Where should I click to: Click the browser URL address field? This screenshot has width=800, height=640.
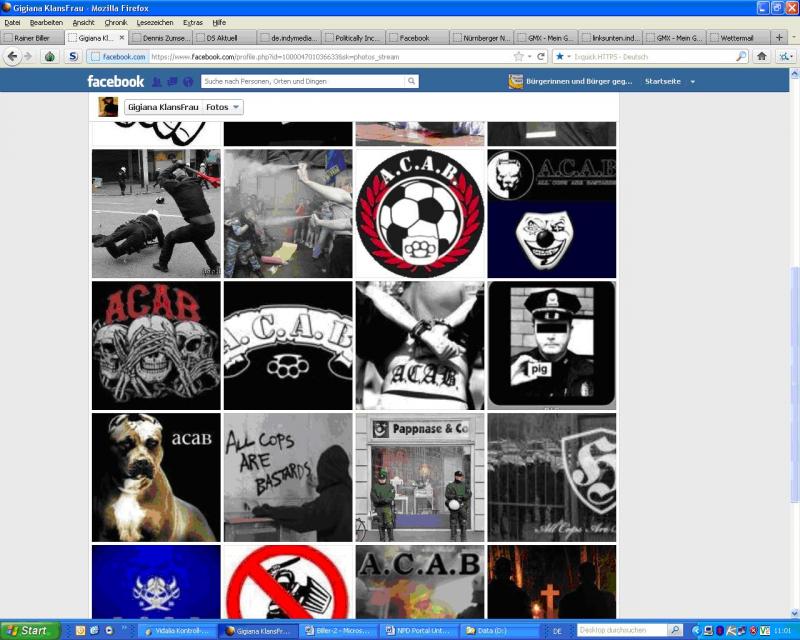tap(329, 56)
